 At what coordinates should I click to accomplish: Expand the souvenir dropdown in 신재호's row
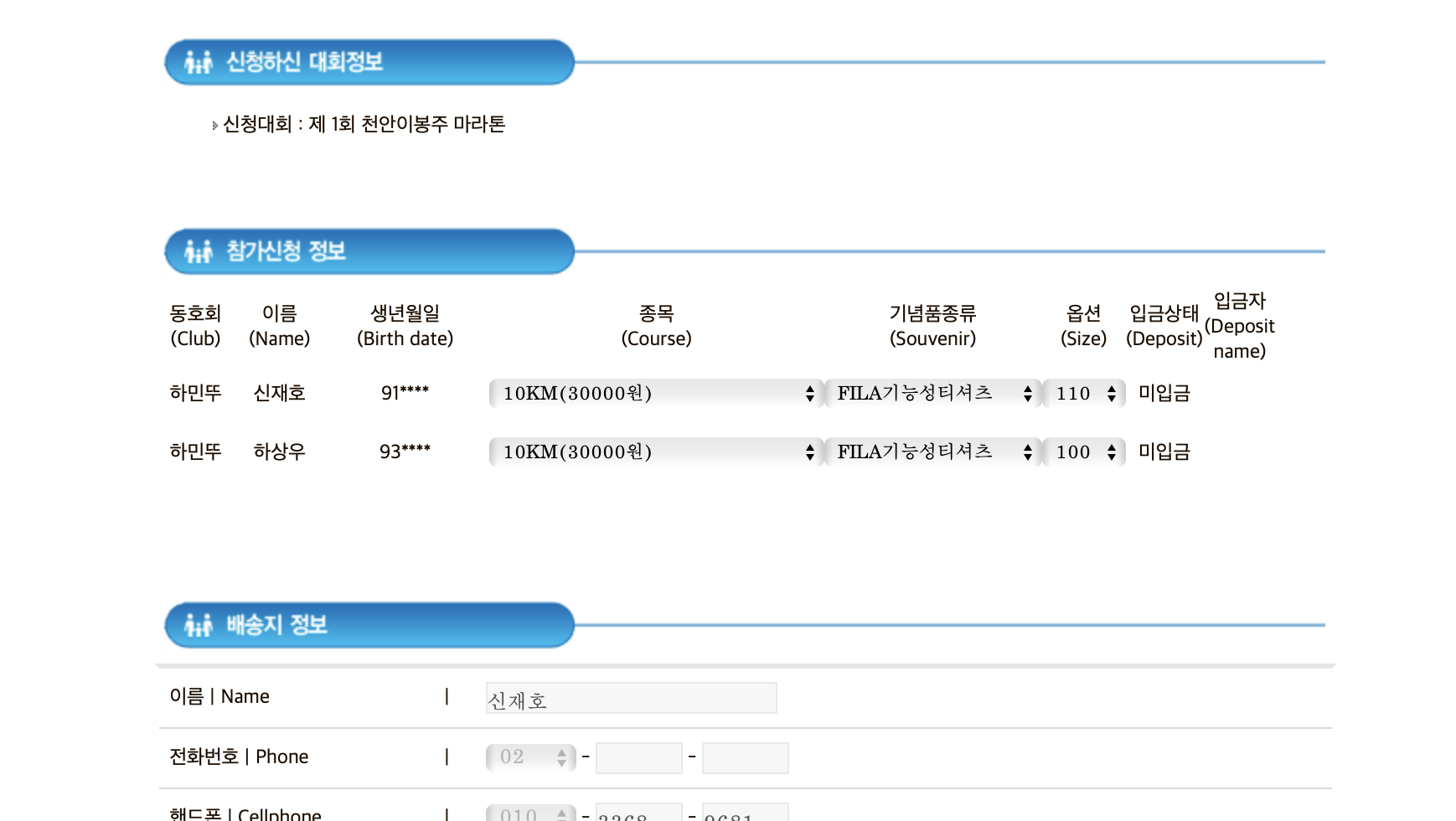(933, 394)
